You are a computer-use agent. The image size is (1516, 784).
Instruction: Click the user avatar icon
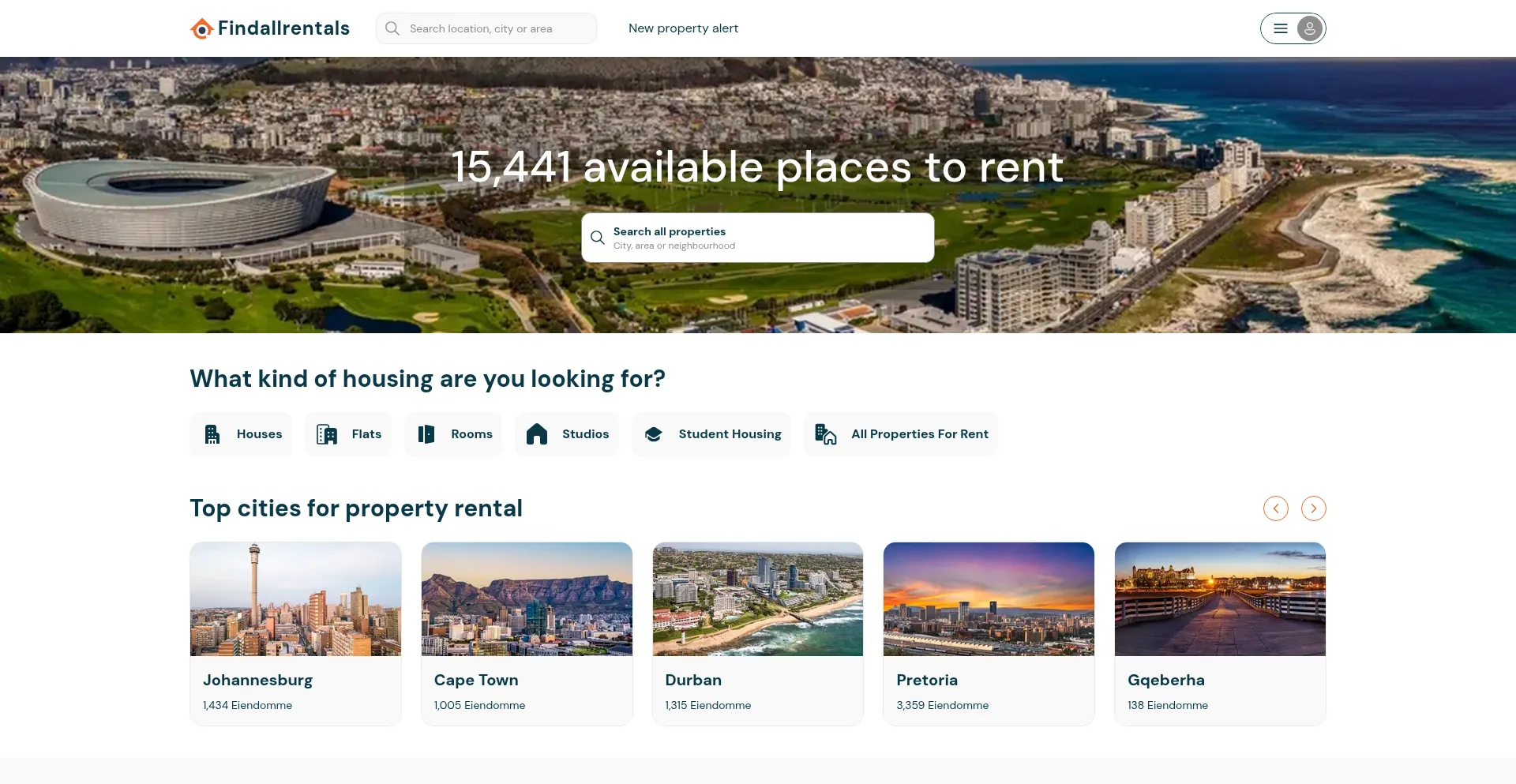(x=1309, y=28)
